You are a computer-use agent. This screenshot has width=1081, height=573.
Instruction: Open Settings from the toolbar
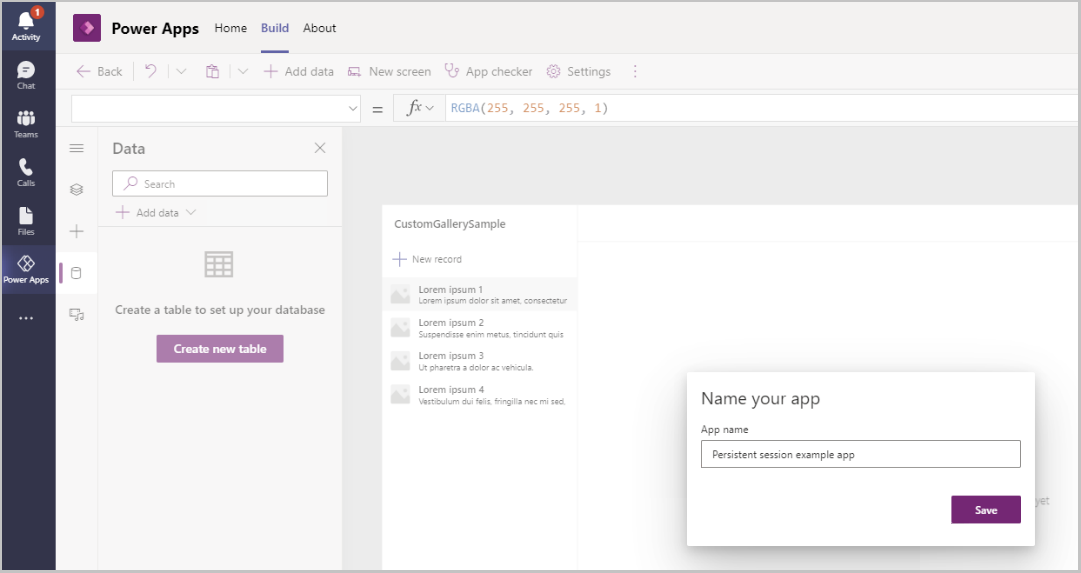tap(578, 72)
